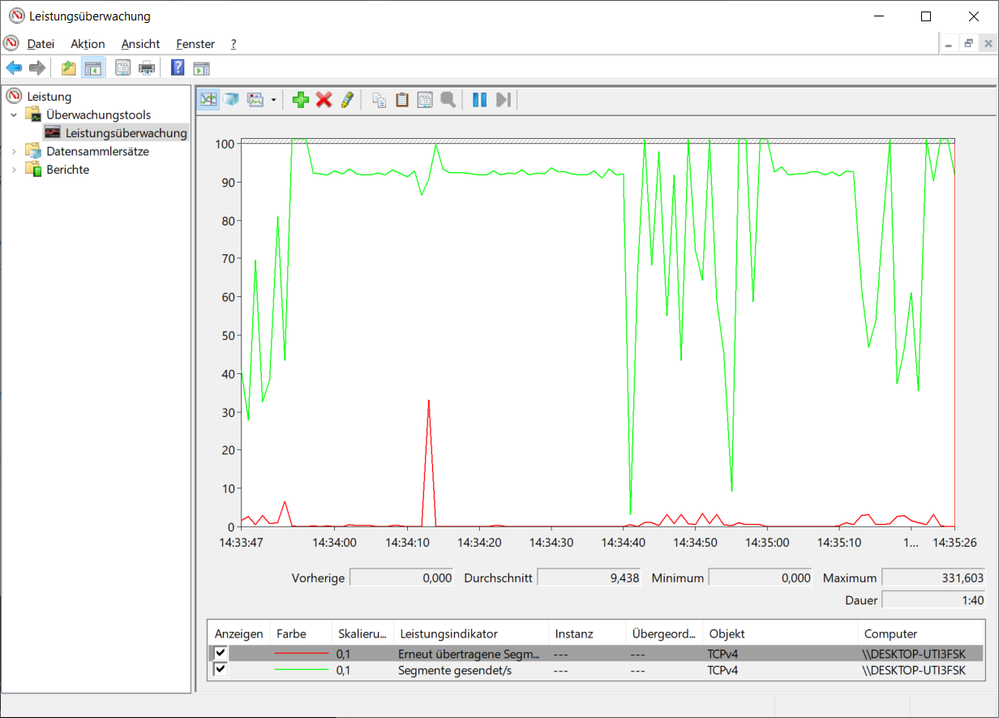Expand the Berichte node

[14, 169]
